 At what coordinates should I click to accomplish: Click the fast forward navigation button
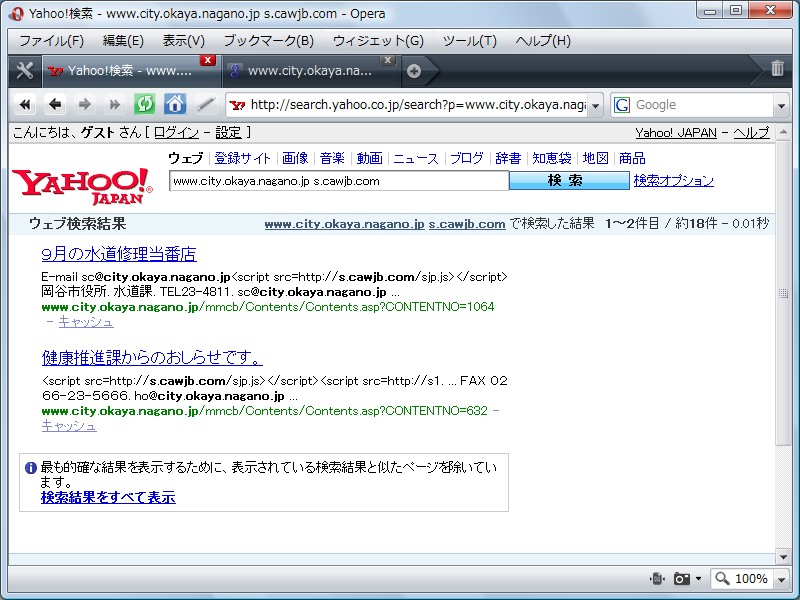point(114,105)
